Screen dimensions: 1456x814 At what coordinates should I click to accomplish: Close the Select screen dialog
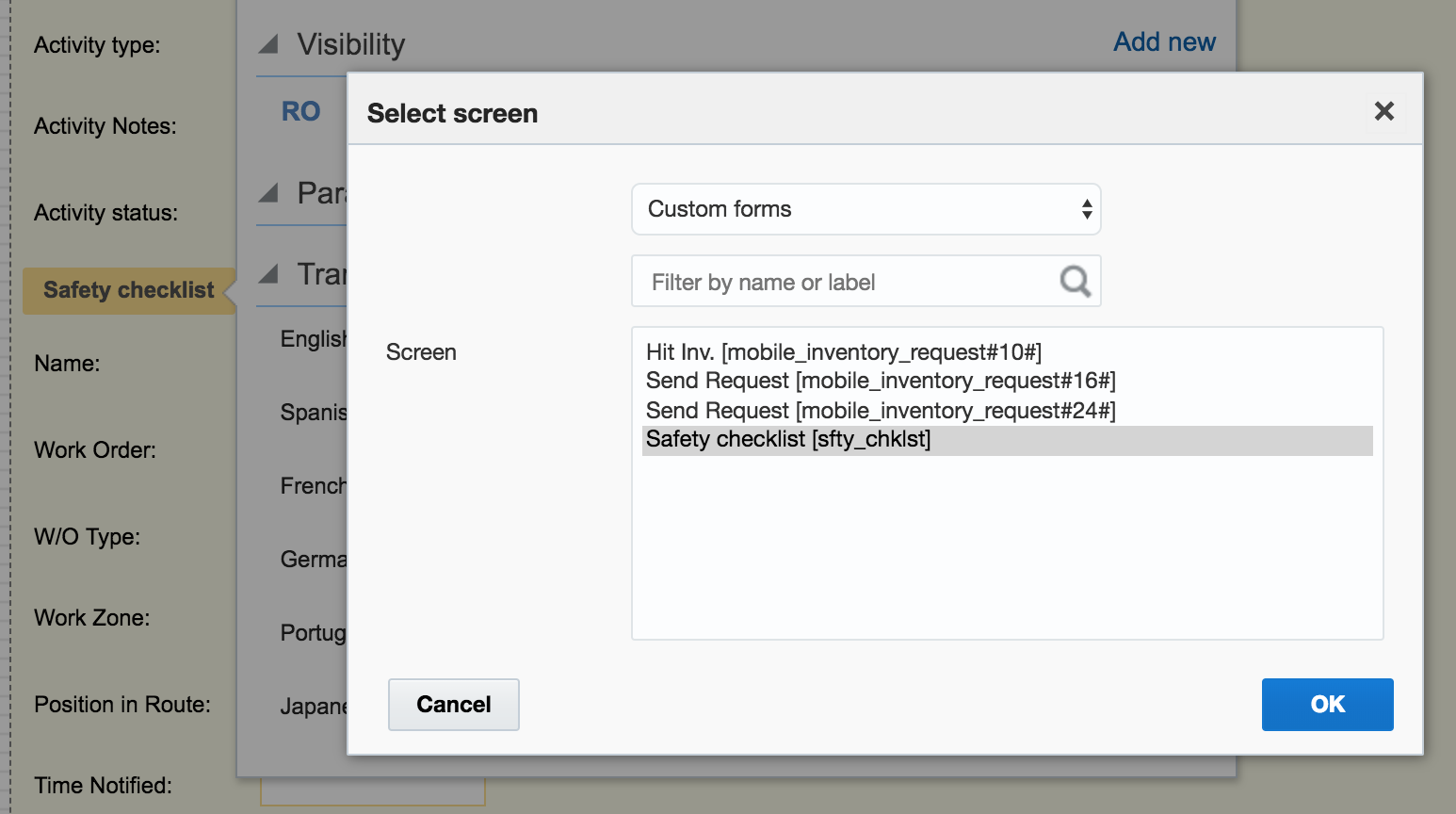1383,111
